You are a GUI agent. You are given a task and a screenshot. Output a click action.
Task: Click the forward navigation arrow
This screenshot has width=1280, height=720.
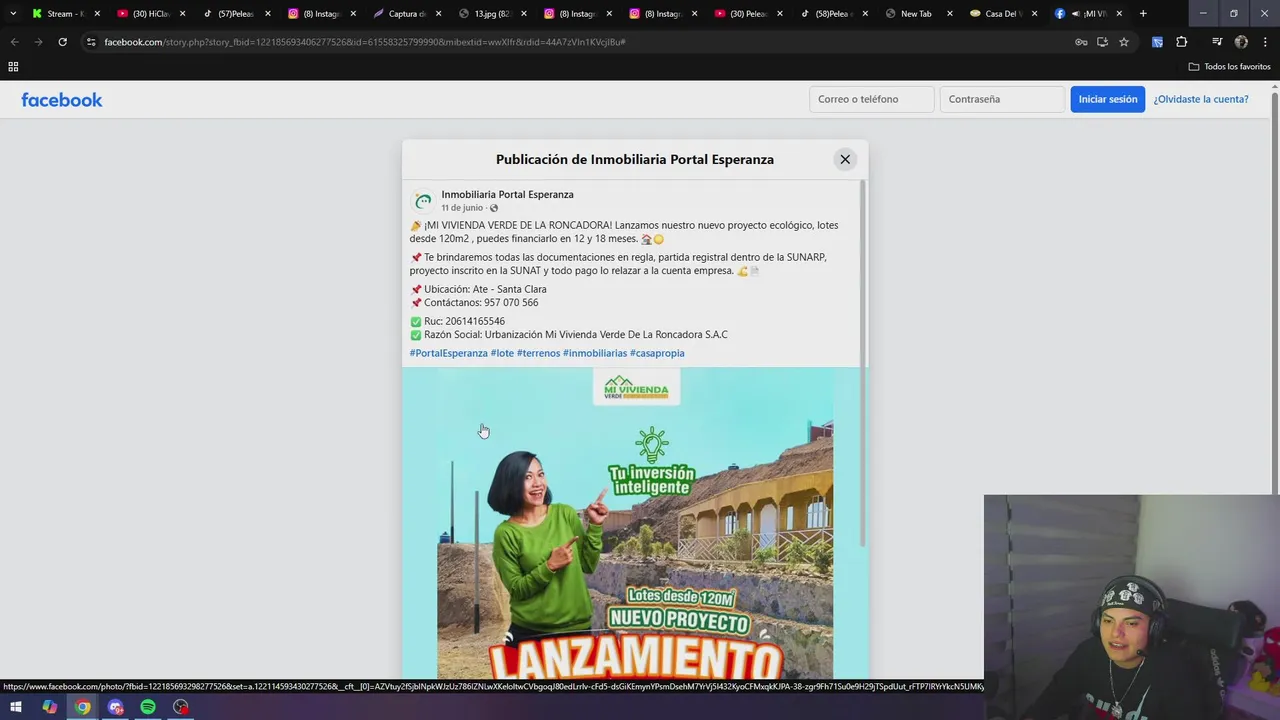pyautogui.click(x=38, y=42)
